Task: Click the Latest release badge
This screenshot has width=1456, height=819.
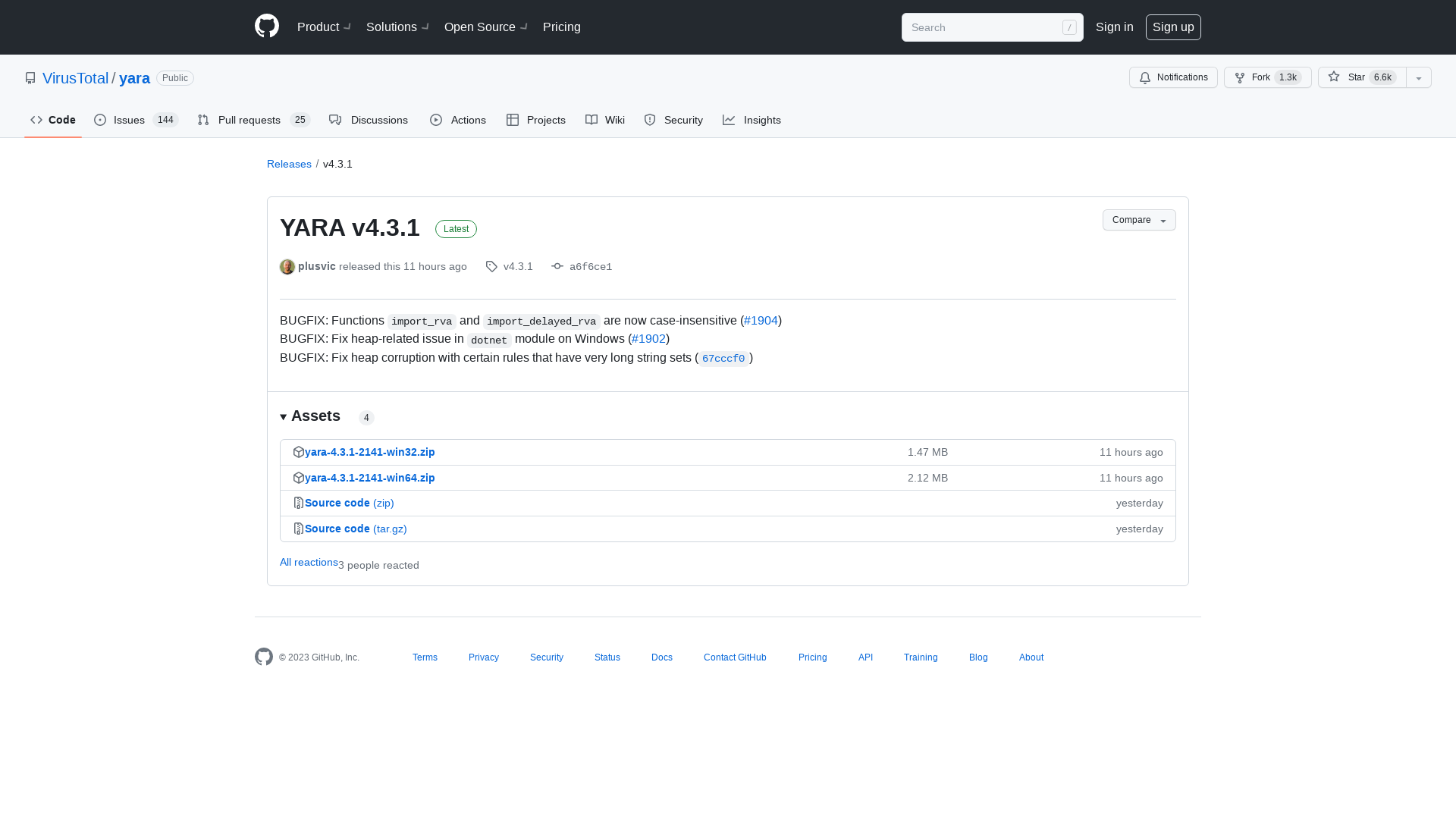Action: pyautogui.click(x=456, y=229)
